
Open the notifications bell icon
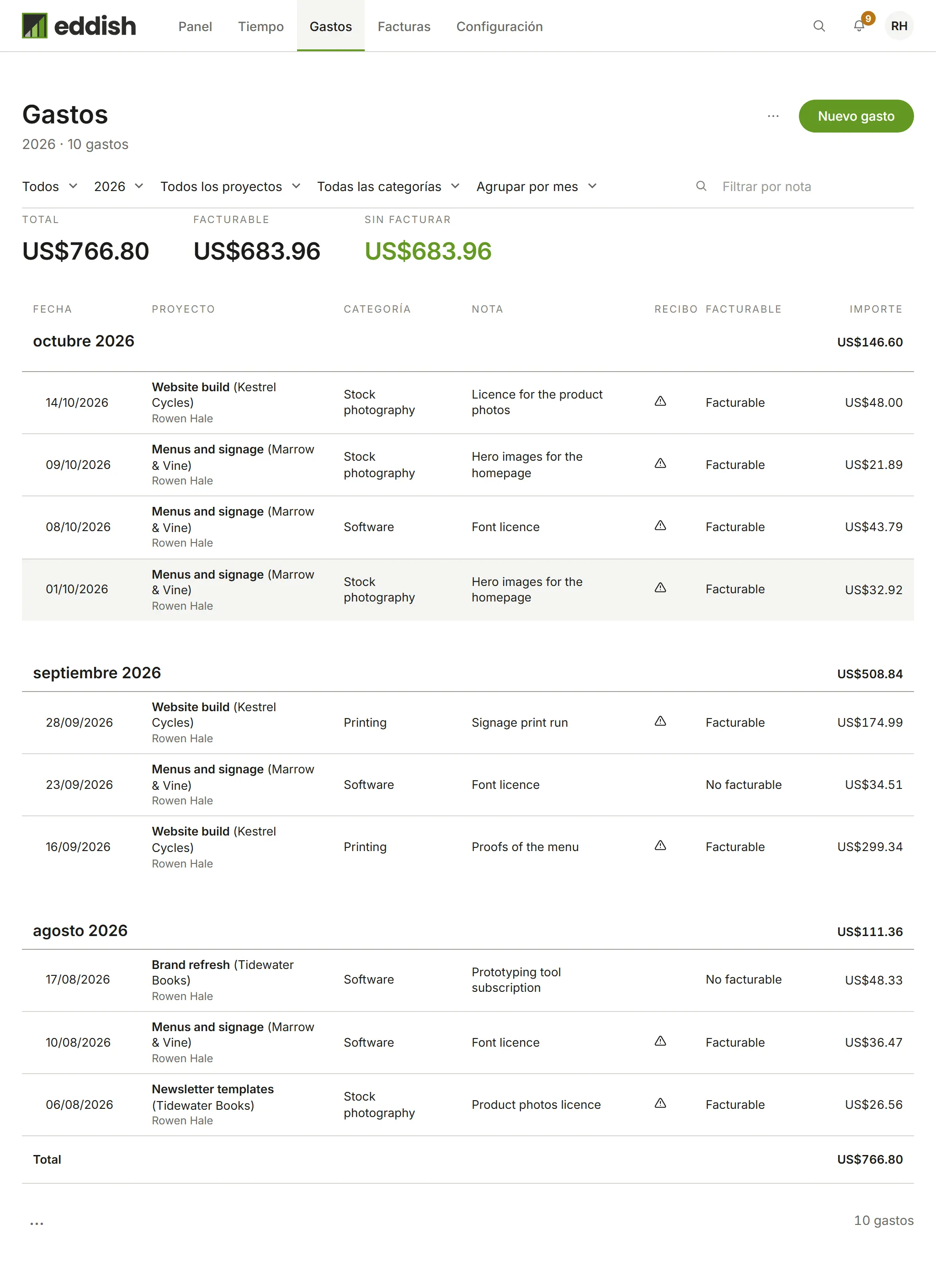tap(859, 26)
